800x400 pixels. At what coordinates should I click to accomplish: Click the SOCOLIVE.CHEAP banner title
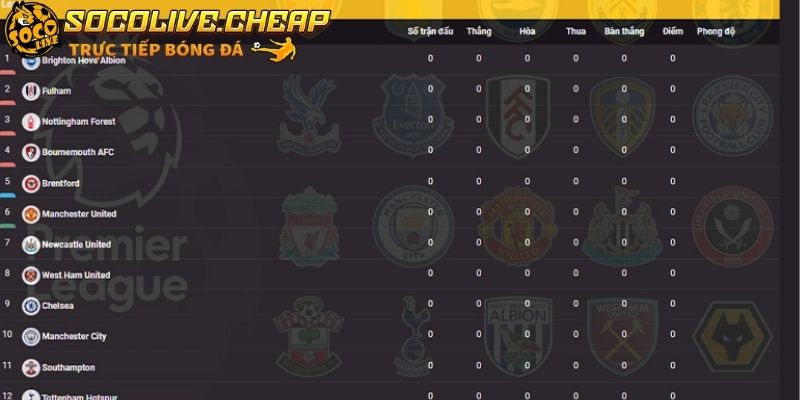click(198, 22)
